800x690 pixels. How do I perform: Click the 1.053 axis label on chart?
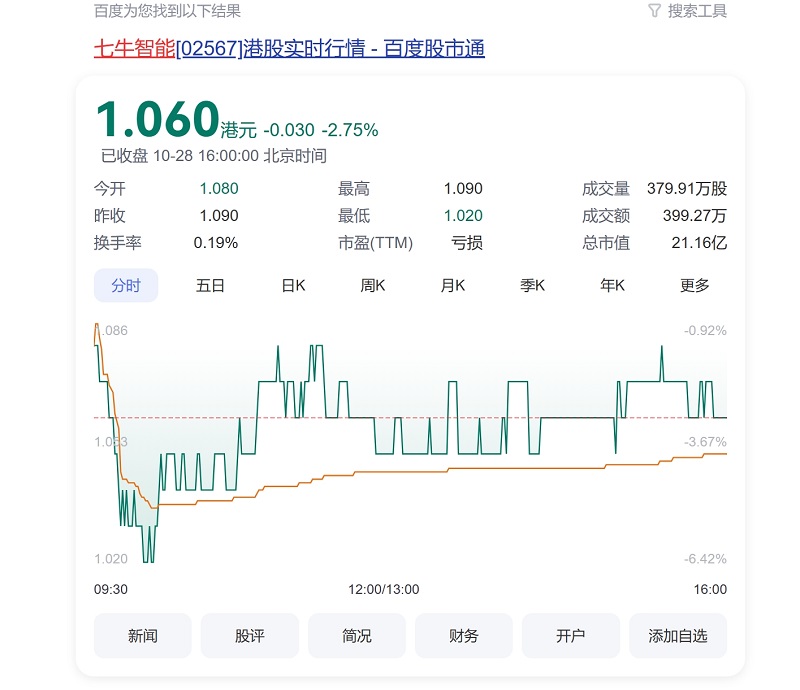click(111, 442)
